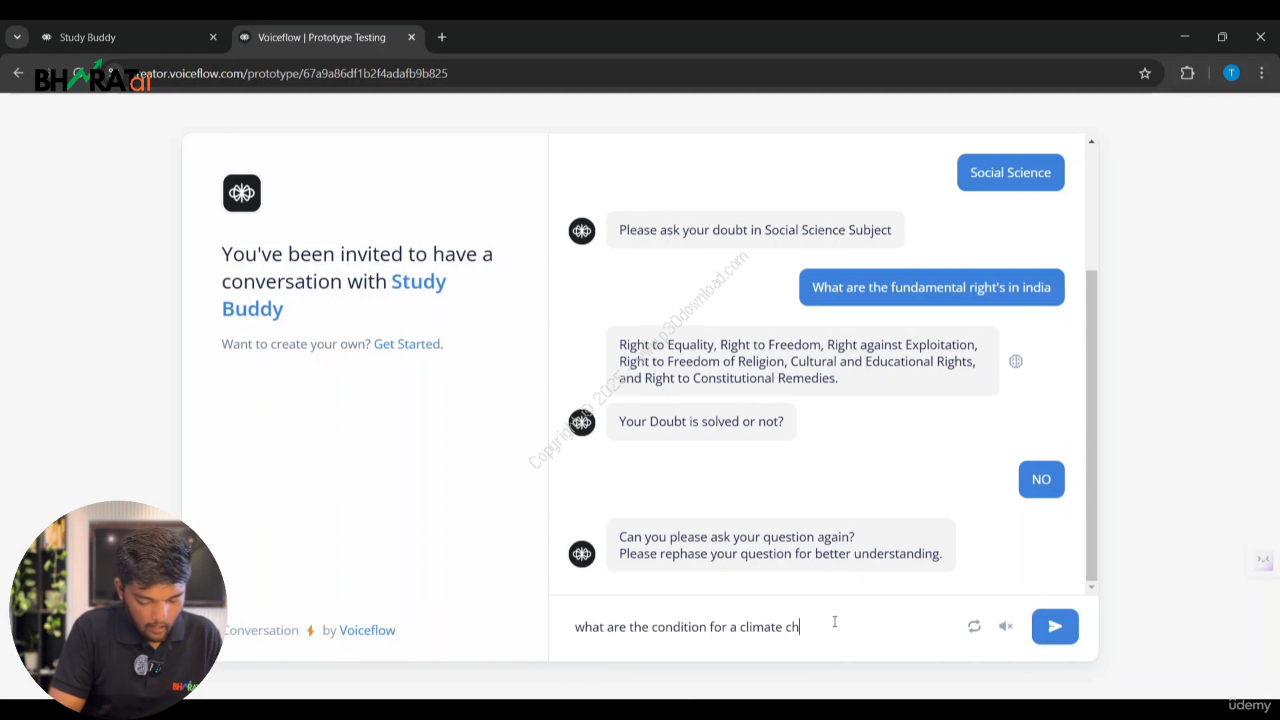Send the typed chat message
Viewport: 1280px width, 720px height.
(1055, 626)
